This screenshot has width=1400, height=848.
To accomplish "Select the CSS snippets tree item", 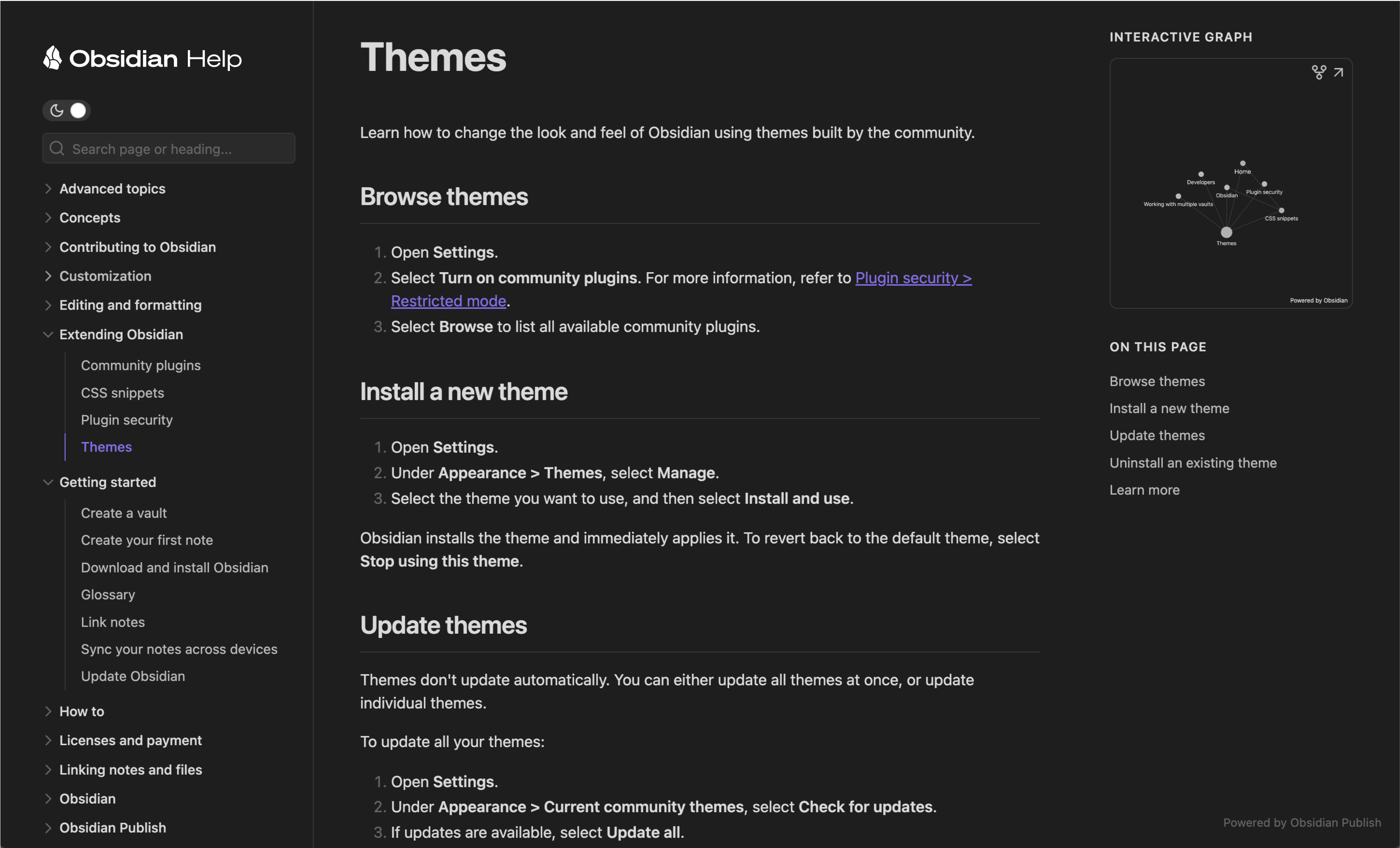I will (122, 392).
